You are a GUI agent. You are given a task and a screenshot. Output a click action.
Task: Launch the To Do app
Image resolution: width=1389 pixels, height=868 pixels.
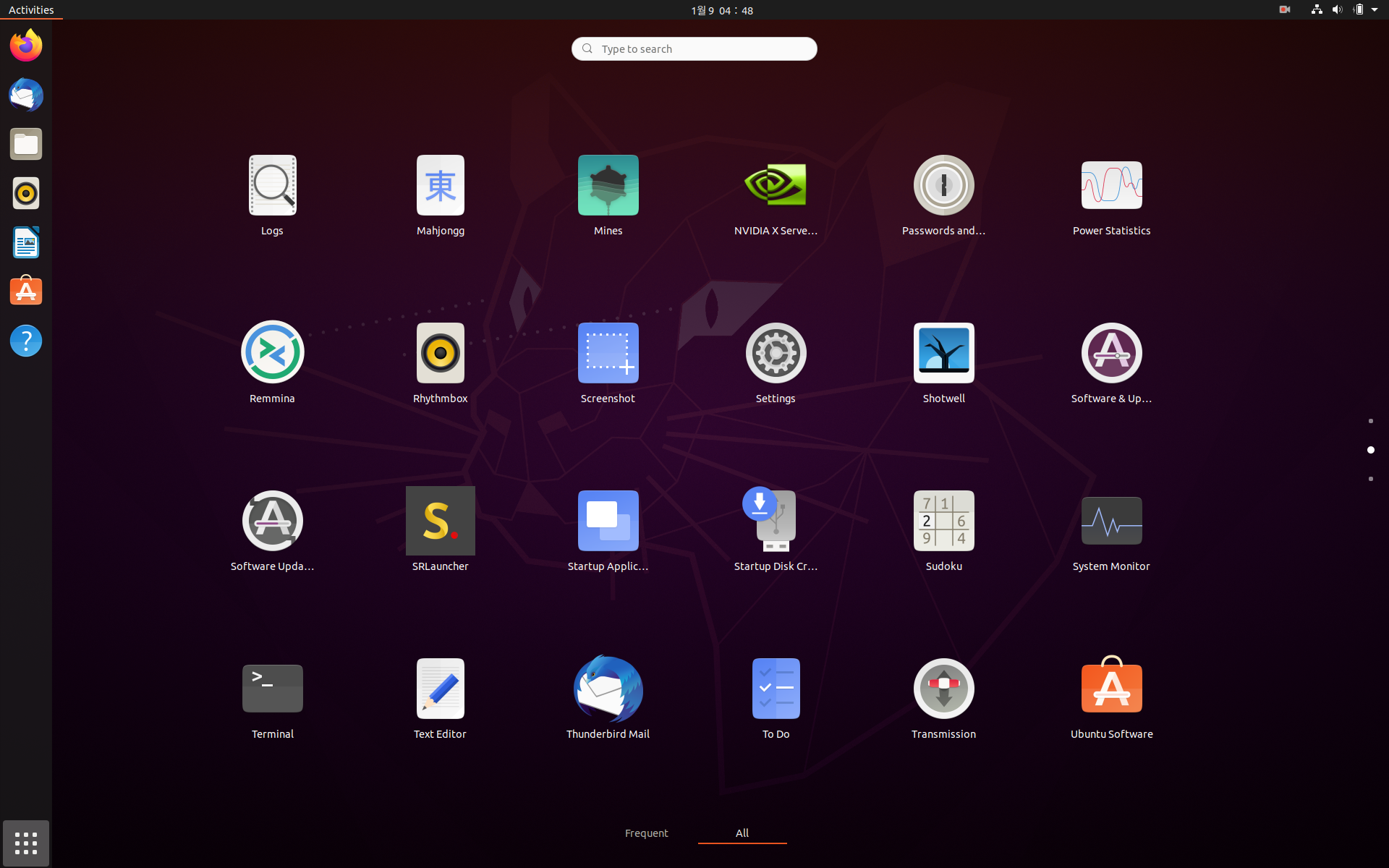[776, 699]
